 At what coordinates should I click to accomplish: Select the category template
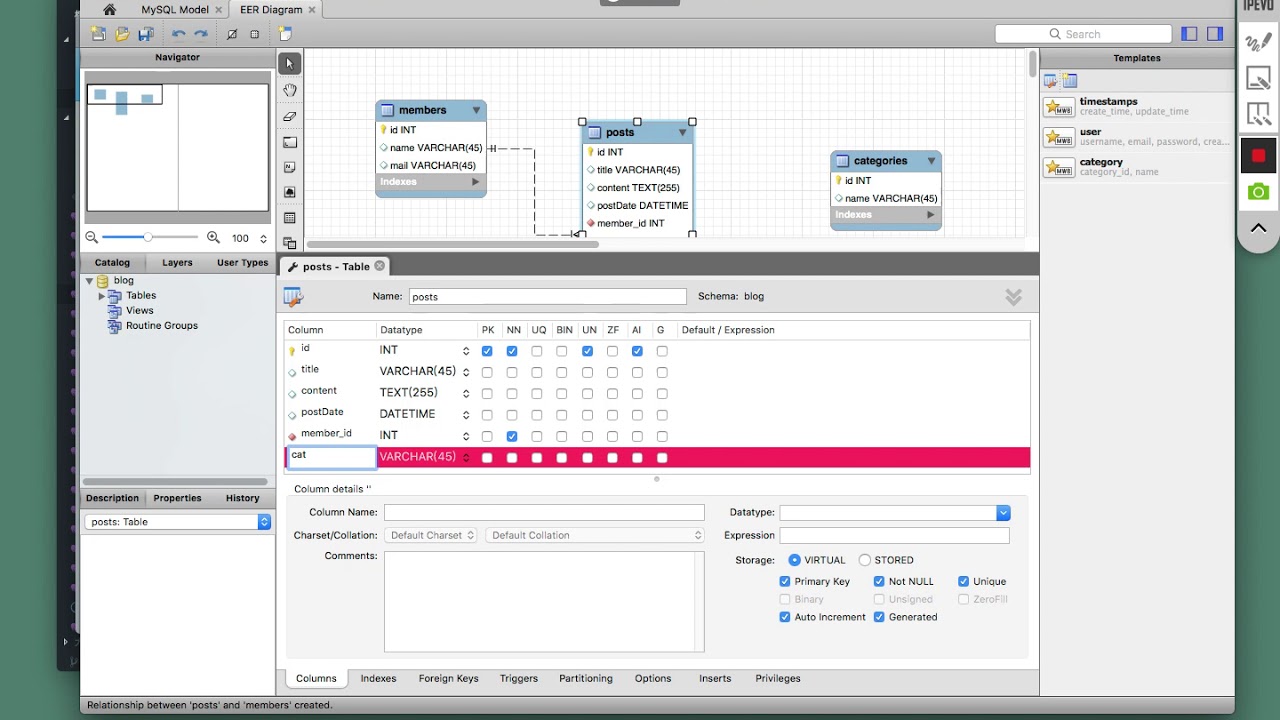1136,167
